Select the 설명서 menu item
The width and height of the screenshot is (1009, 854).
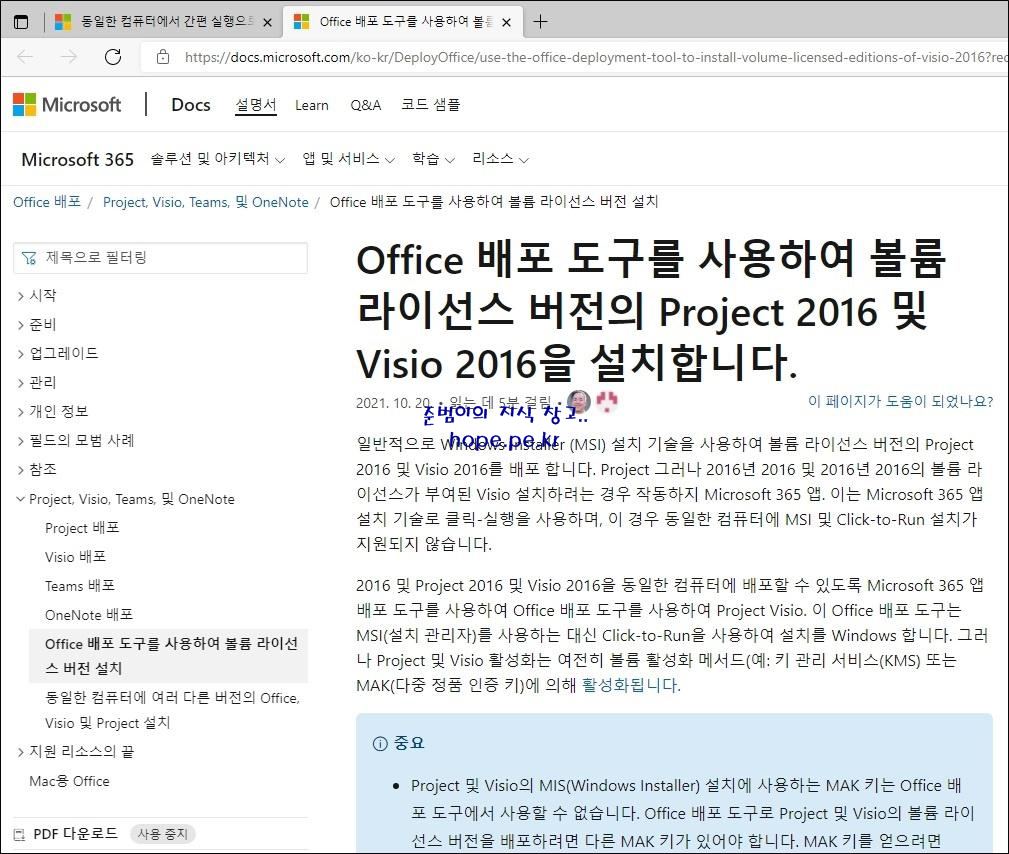(255, 105)
